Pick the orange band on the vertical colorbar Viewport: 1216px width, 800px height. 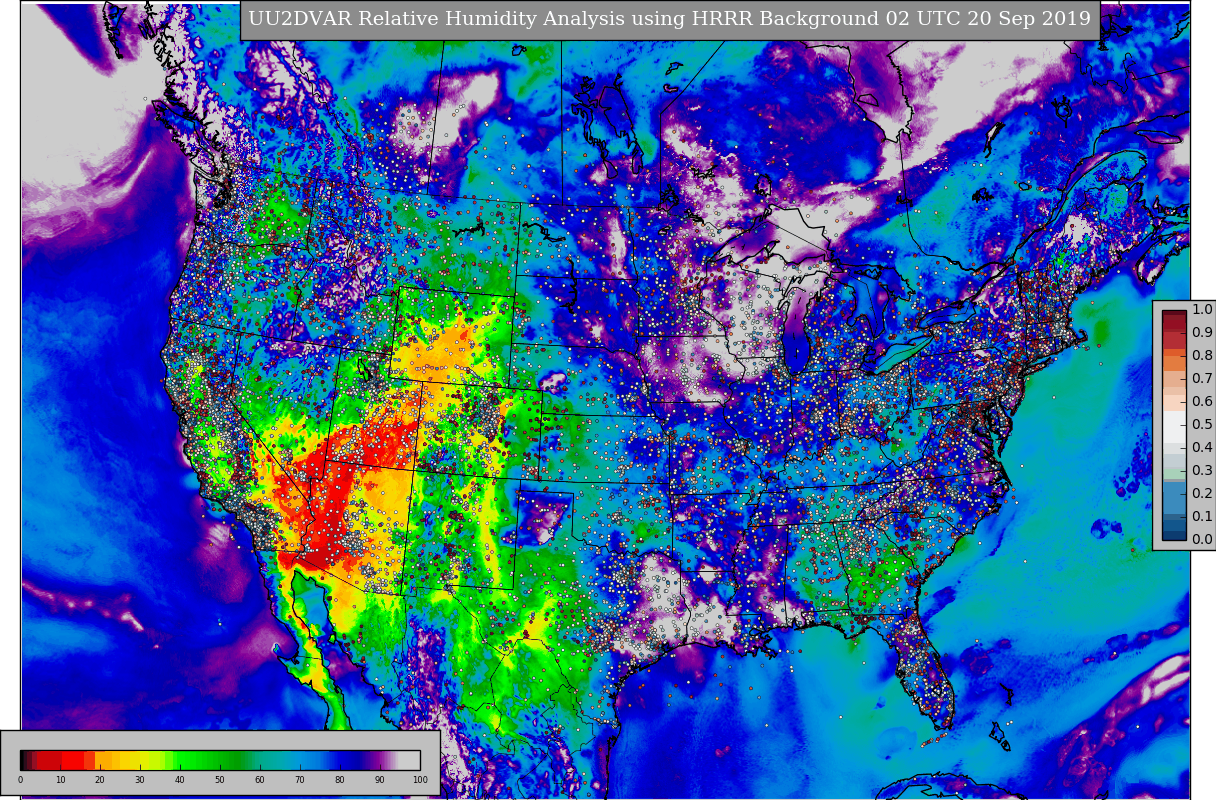[1174, 363]
